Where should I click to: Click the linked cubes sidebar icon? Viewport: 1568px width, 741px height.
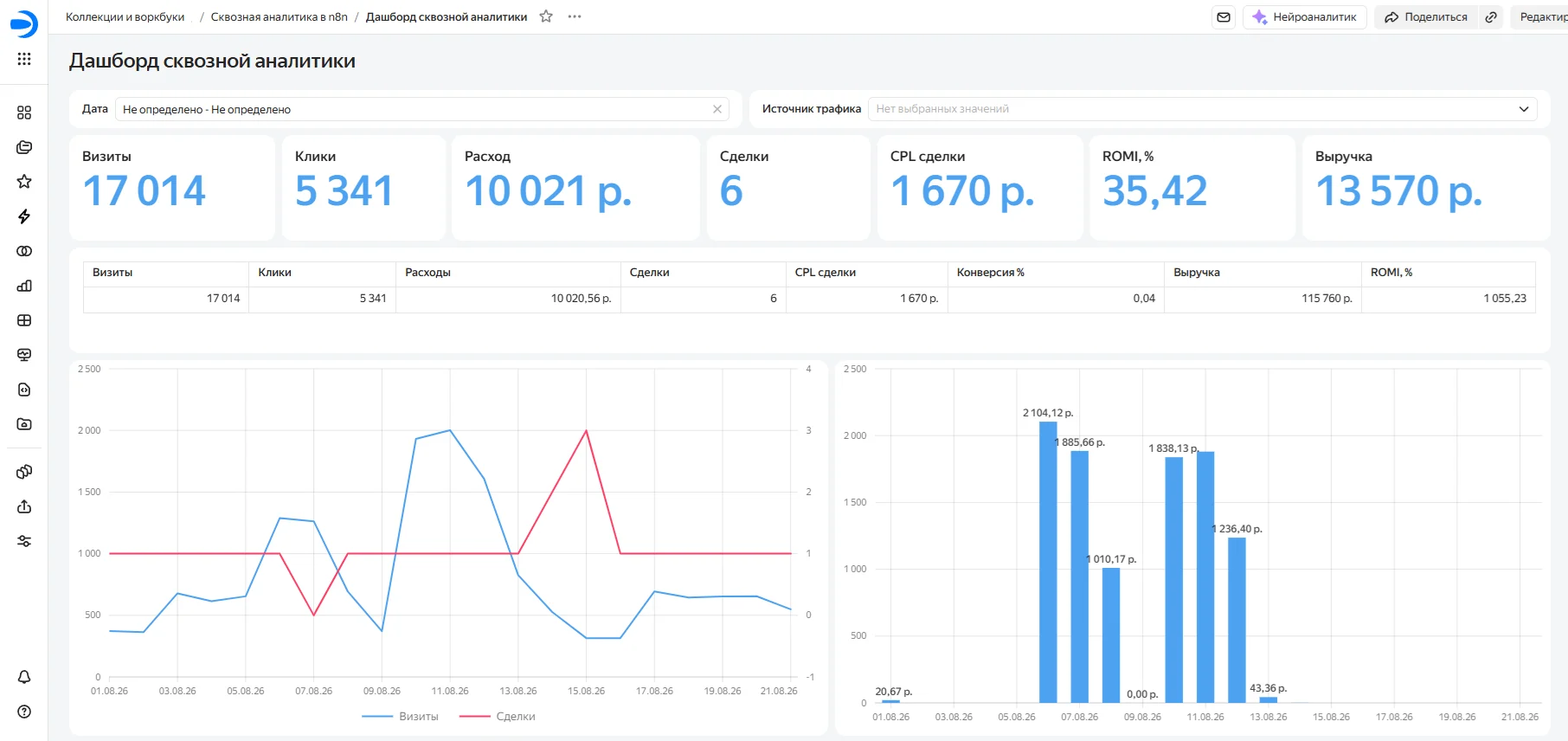[x=24, y=472]
